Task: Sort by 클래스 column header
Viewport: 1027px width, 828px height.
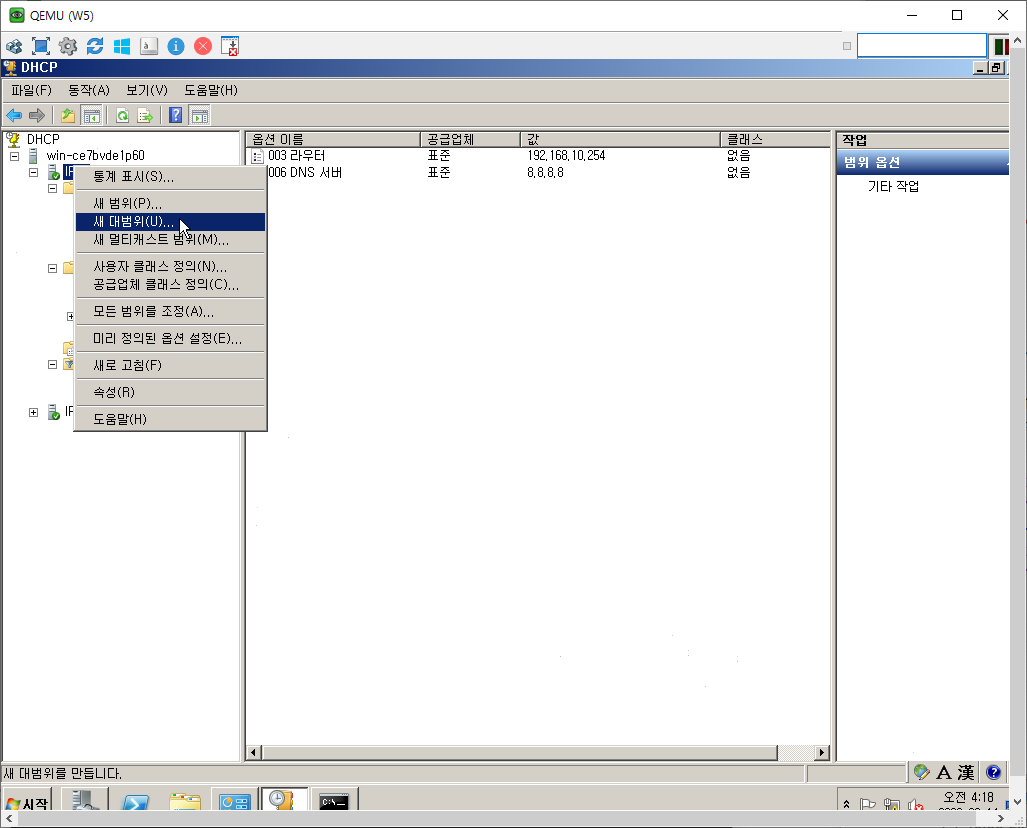Action: 775,140
